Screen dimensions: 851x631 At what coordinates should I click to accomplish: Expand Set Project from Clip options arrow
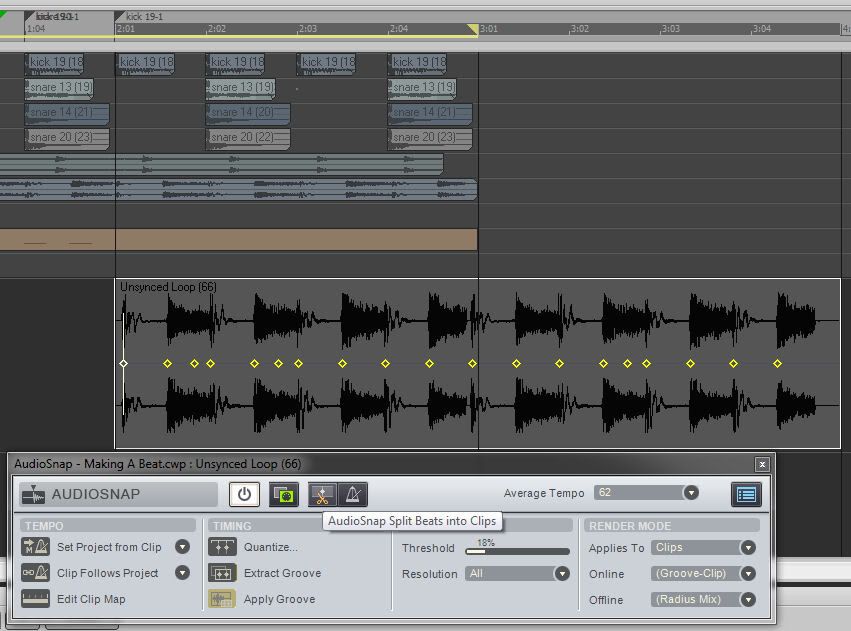(182, 547)
